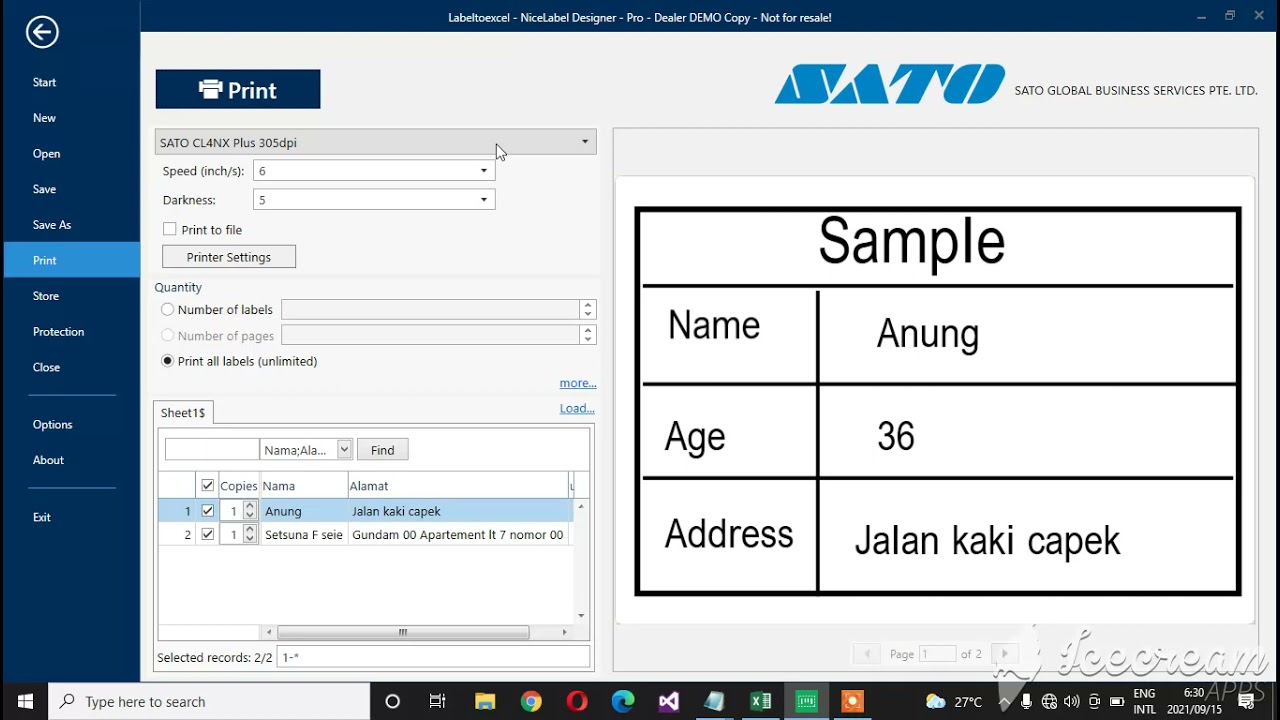1280x720 pixels.
Task: Click the Number of labels spinner arrows
Action: click(x=588, y=310)
